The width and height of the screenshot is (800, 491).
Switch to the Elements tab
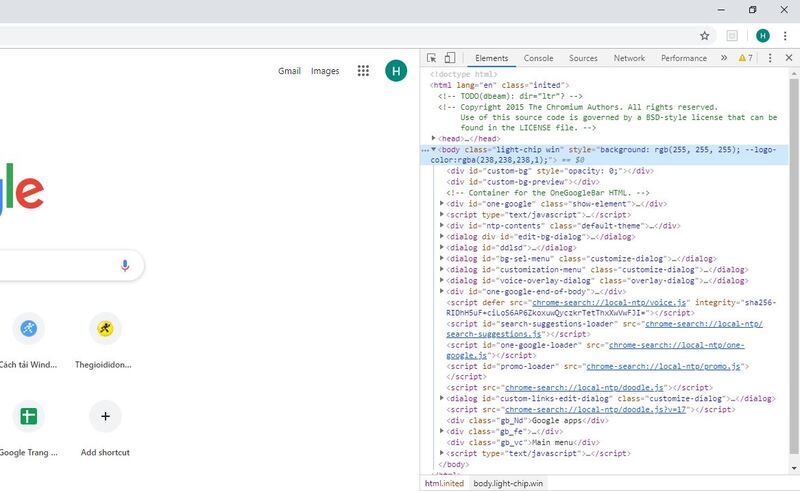[x=491, y=58]
